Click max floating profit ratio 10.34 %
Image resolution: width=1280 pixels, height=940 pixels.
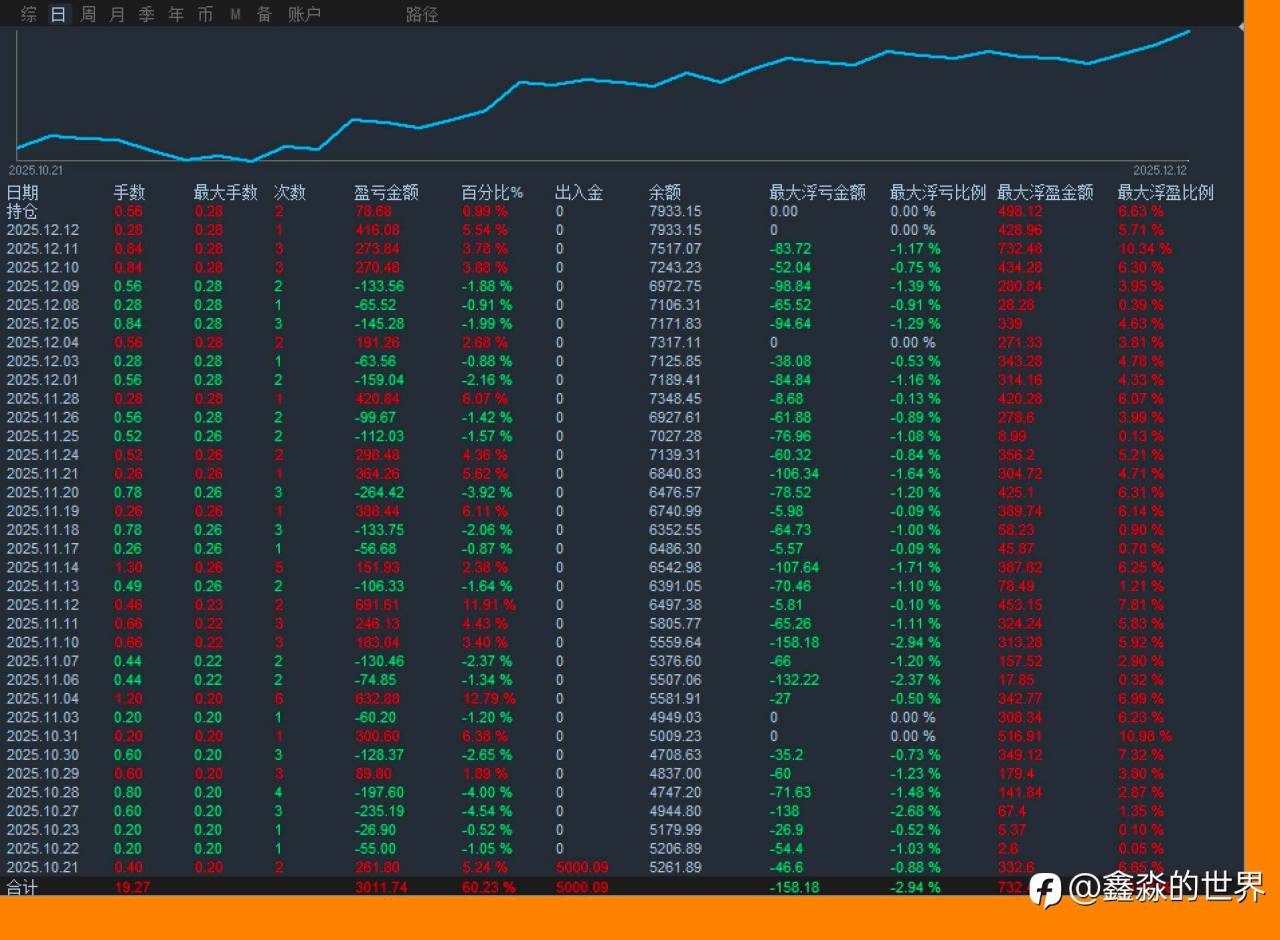tap(1145, 249)
